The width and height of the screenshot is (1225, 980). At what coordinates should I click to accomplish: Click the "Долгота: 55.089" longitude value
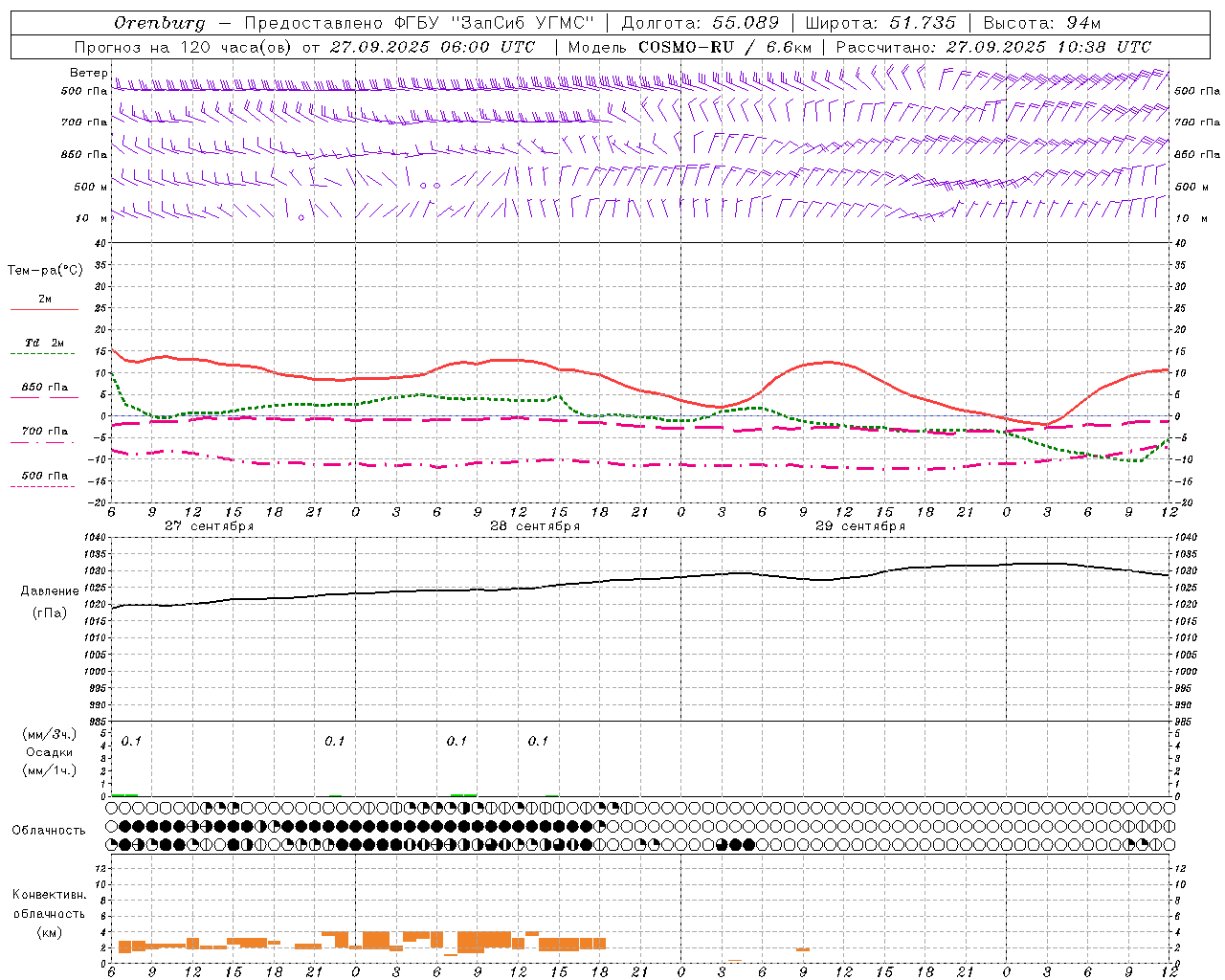point(701,23)
